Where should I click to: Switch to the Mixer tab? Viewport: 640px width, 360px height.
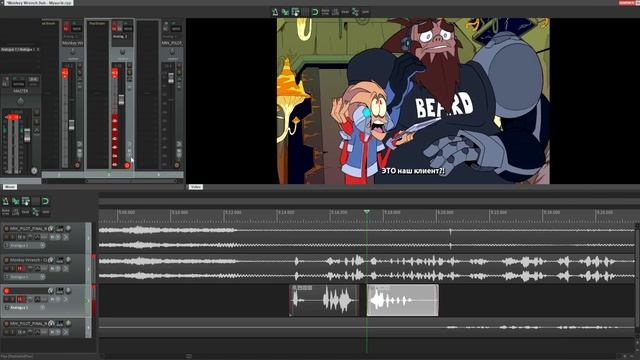(x=10, y=187)
